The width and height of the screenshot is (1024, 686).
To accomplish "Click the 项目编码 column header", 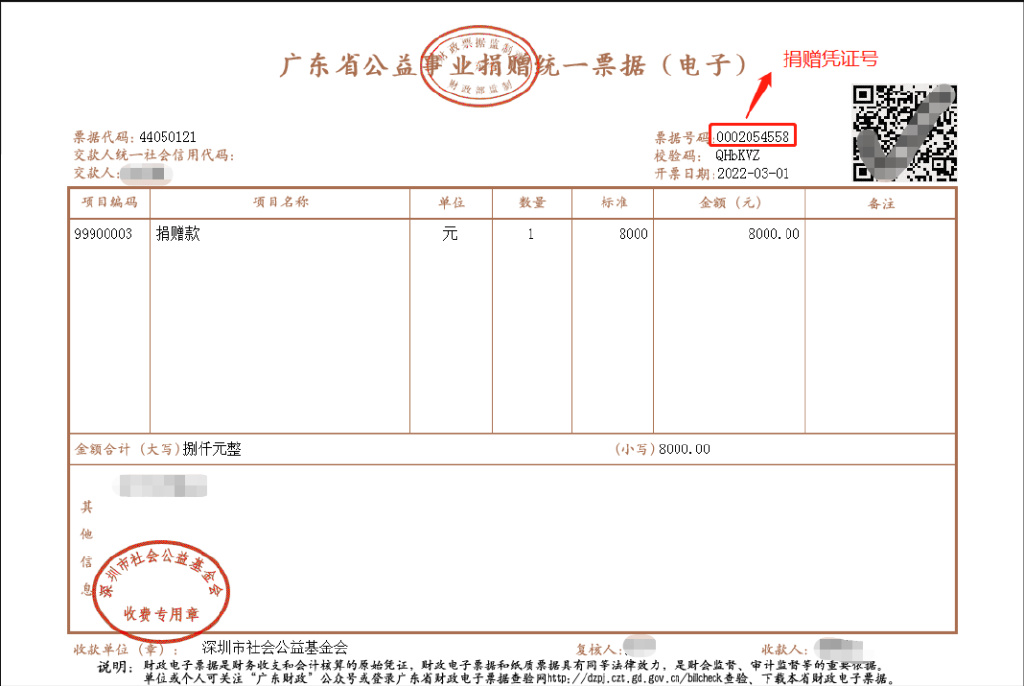I will 110,202.
